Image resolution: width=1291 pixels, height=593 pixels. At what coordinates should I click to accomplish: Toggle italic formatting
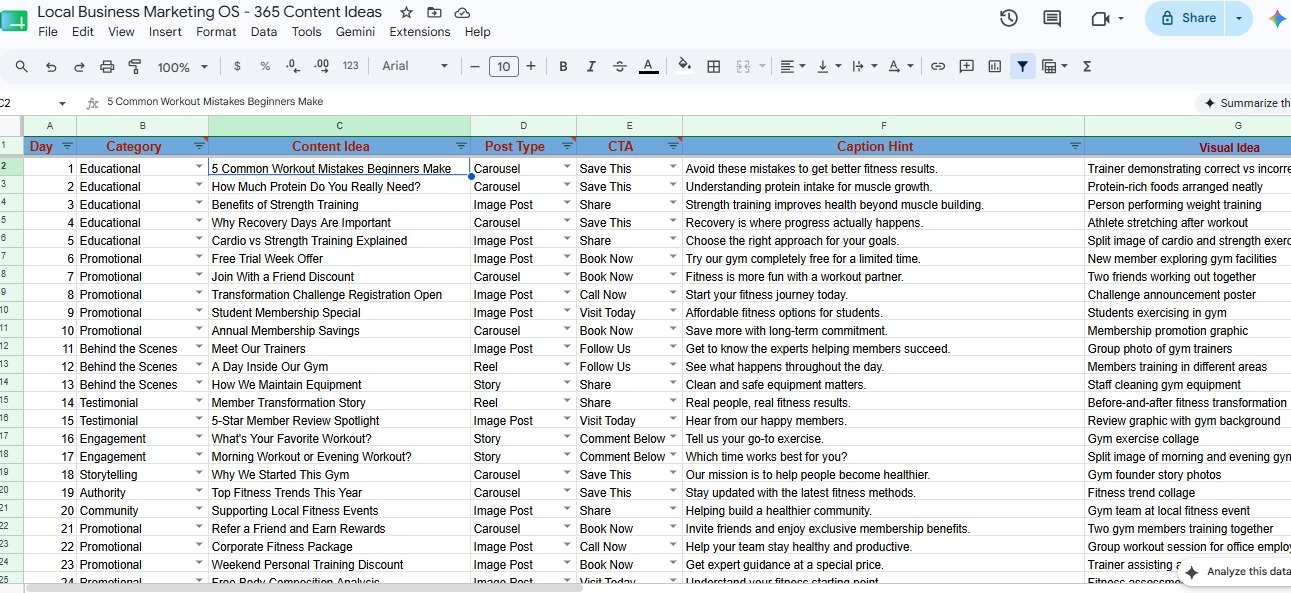(592, 67)
